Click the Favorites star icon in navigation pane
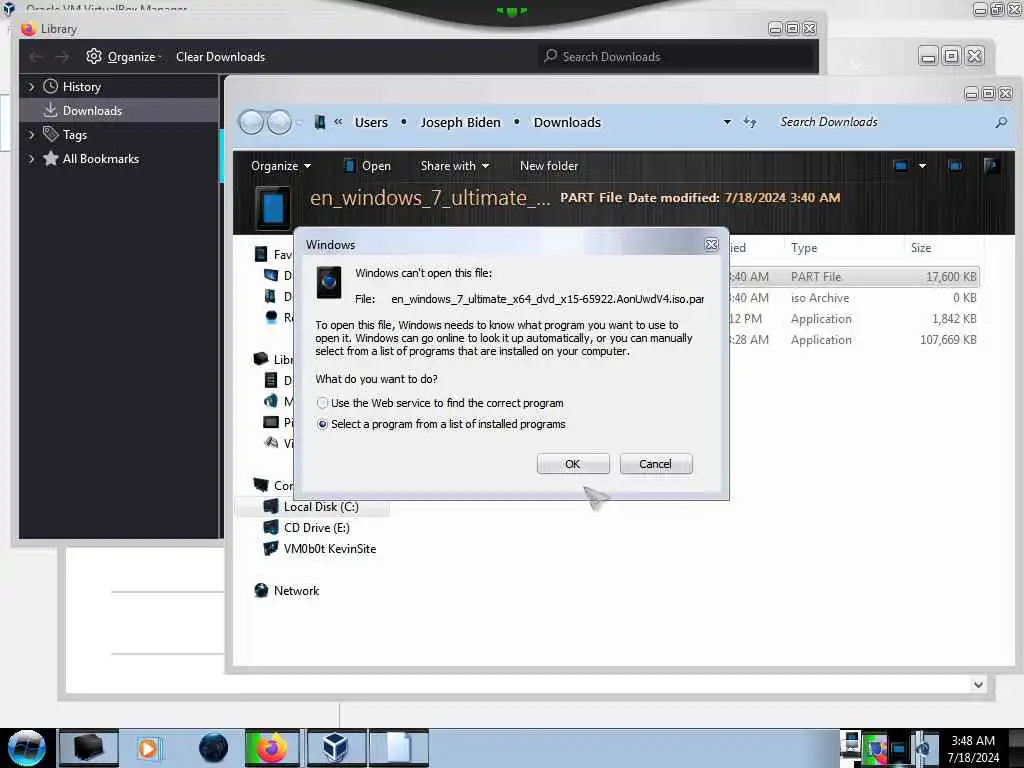The width and height of the screenshot is (1024, 768). click(261, 254)
